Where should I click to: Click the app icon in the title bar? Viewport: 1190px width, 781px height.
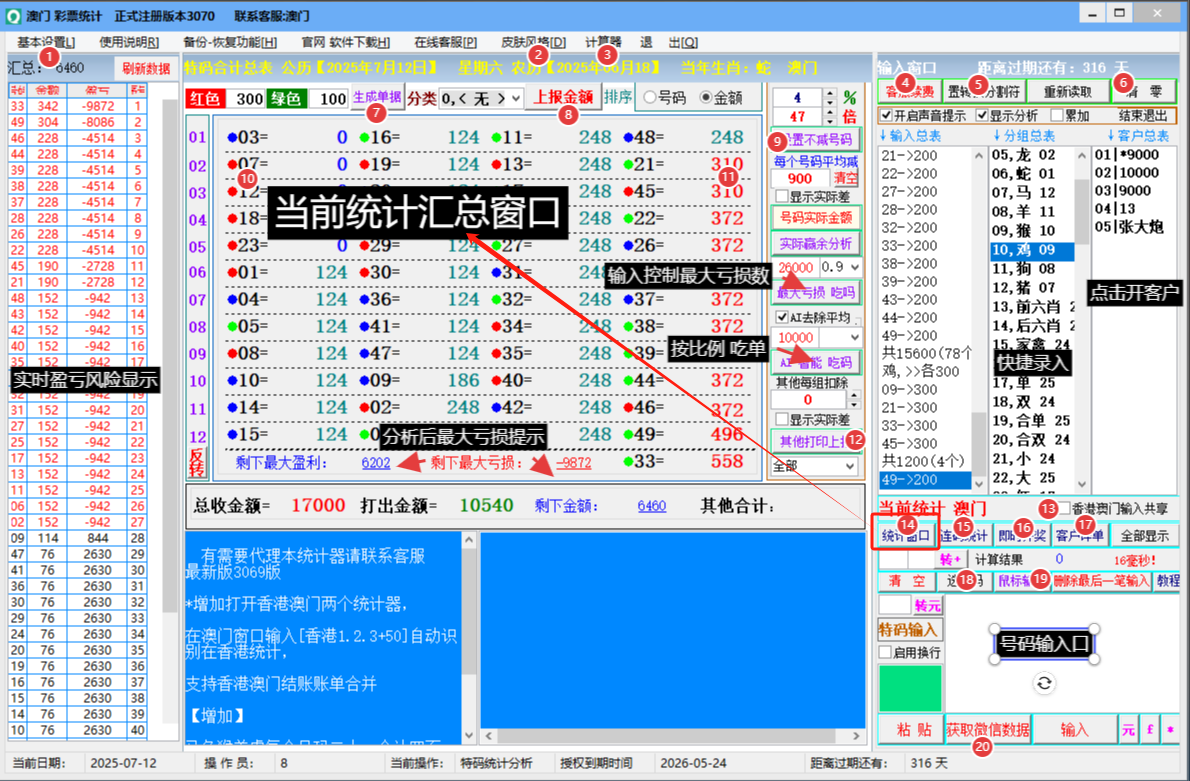[x=13, y=15]
